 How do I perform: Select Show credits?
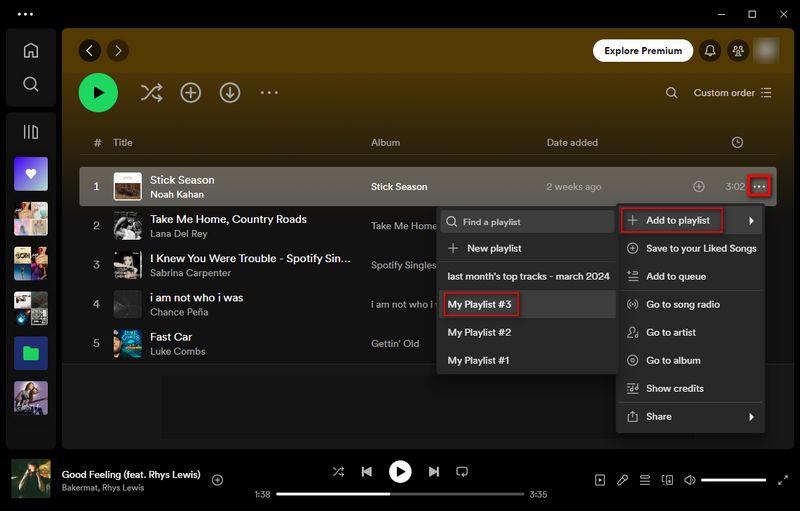pyautogui.click(x=690, y=389)
